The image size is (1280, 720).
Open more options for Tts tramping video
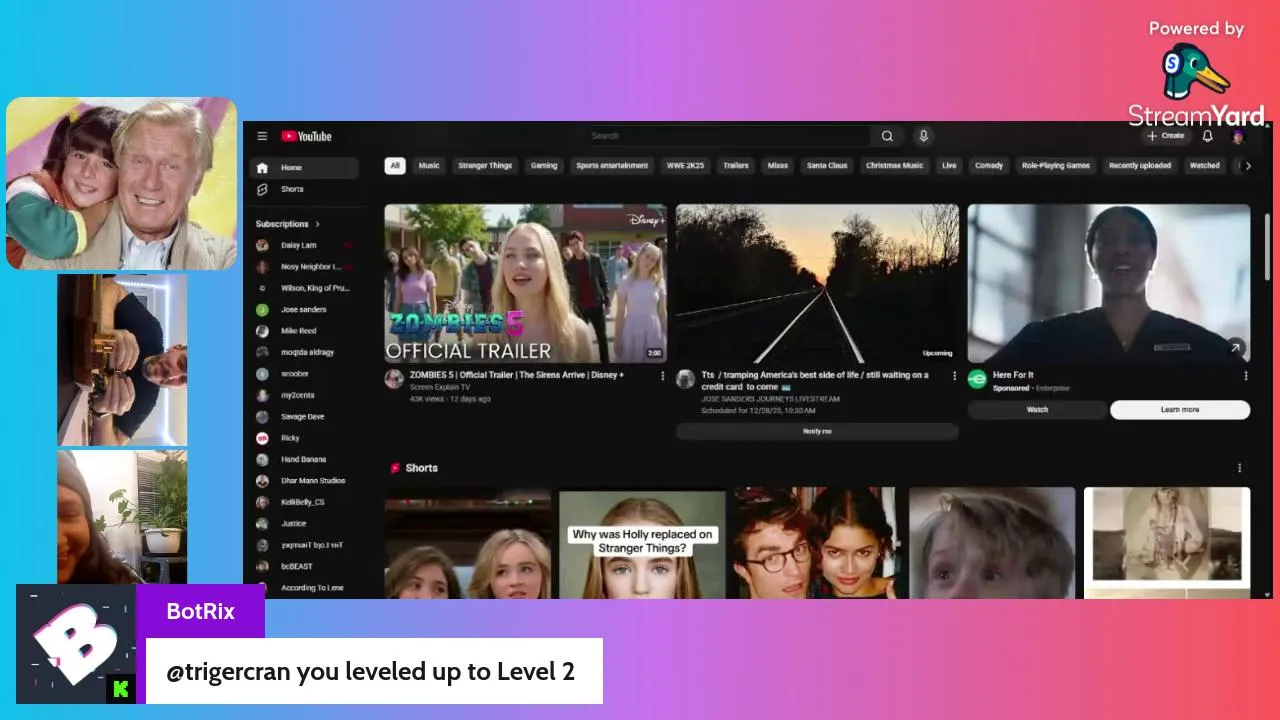pos(954,376)
